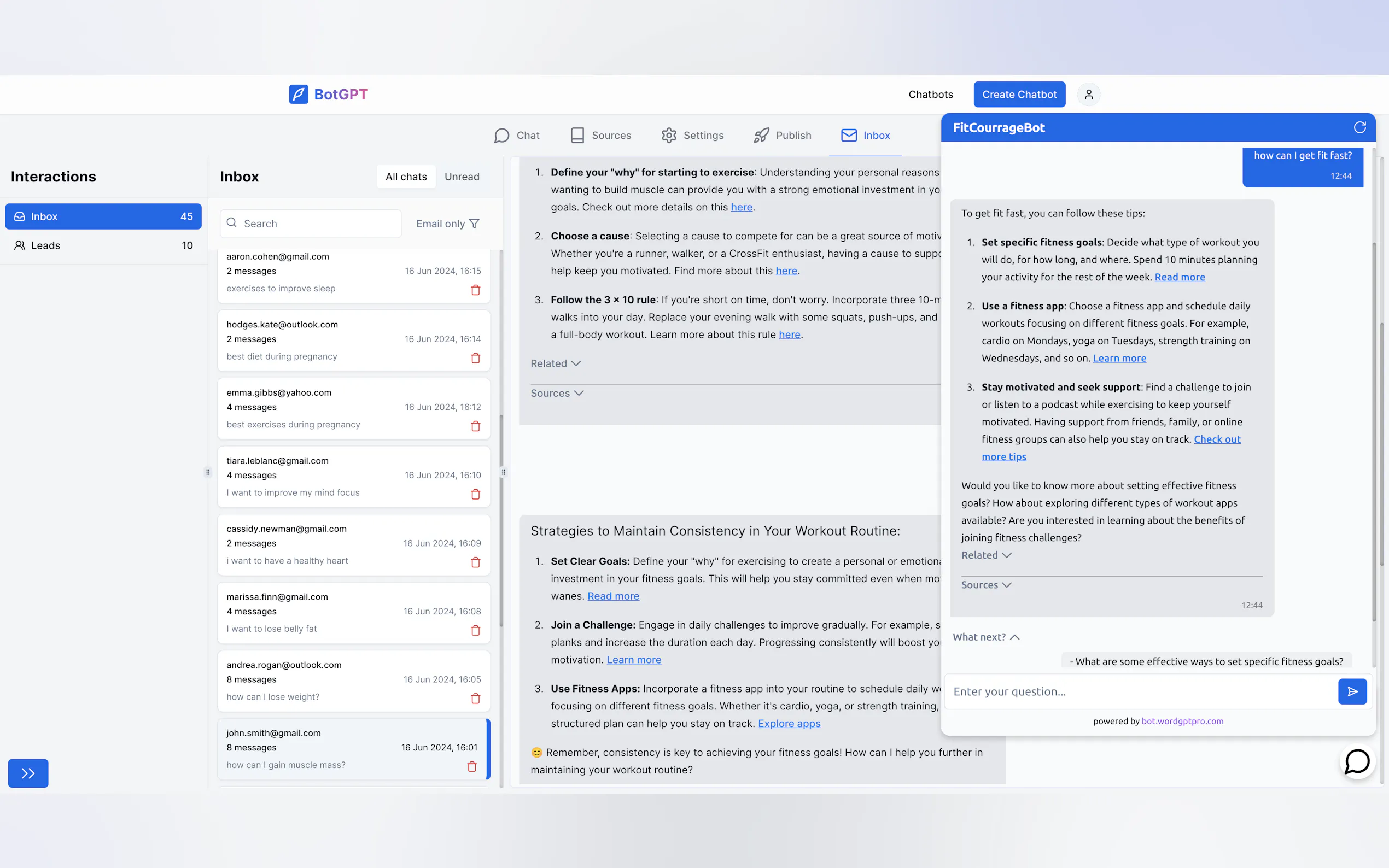This screenshot has height=868, width=1389.
Task: Expand Related section in chatbot widget
Action: pos(986,555)
